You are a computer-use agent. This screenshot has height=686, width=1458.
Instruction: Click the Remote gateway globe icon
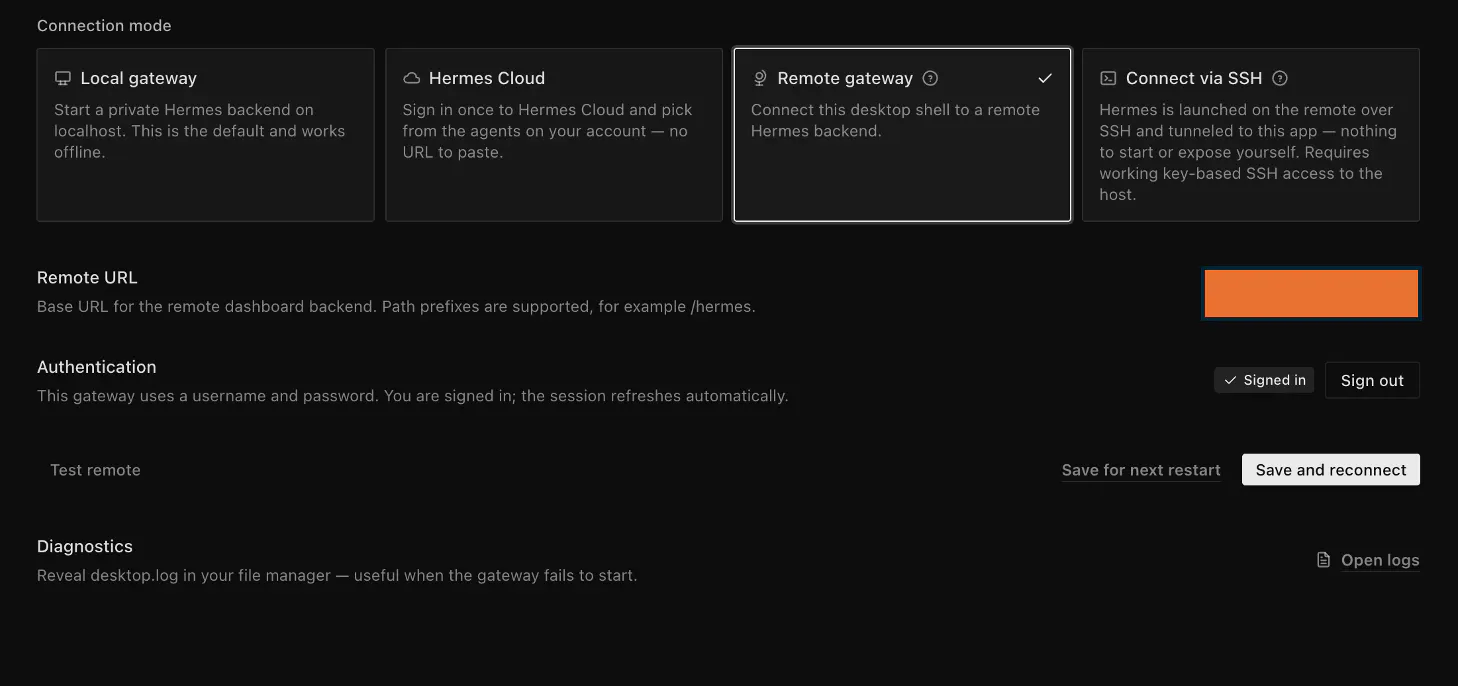coord(760,78)
